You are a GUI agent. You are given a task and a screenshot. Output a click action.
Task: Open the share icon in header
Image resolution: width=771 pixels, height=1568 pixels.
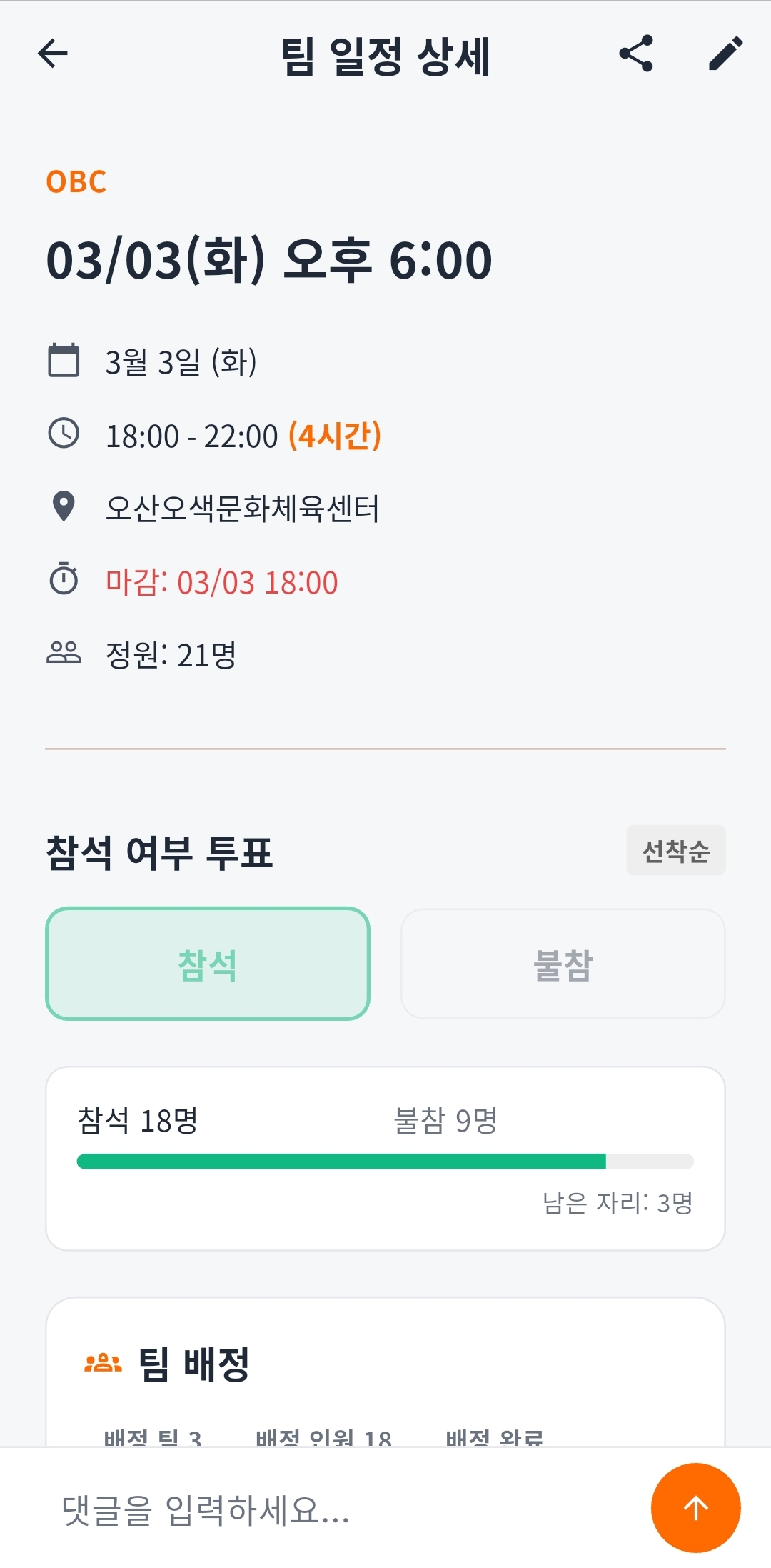coord(636,54)
